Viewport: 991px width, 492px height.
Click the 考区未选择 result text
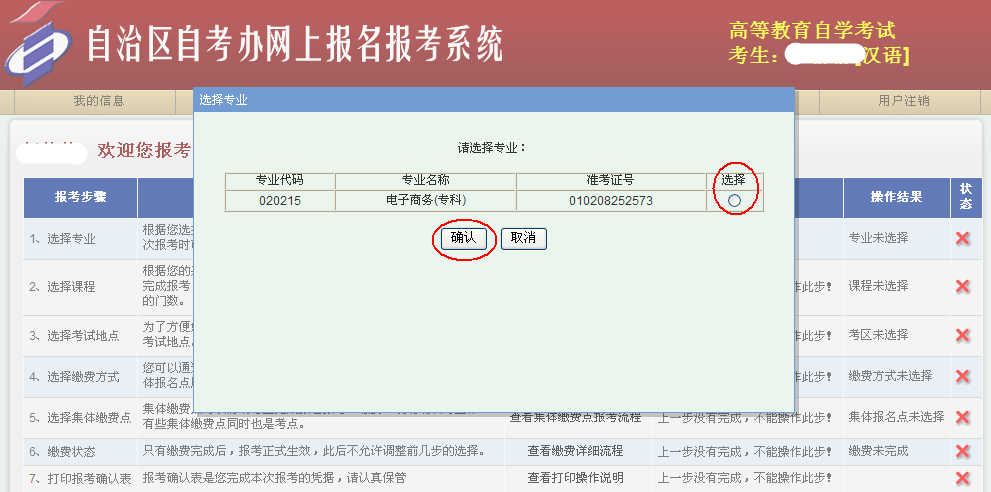click(x=879, y=335)
